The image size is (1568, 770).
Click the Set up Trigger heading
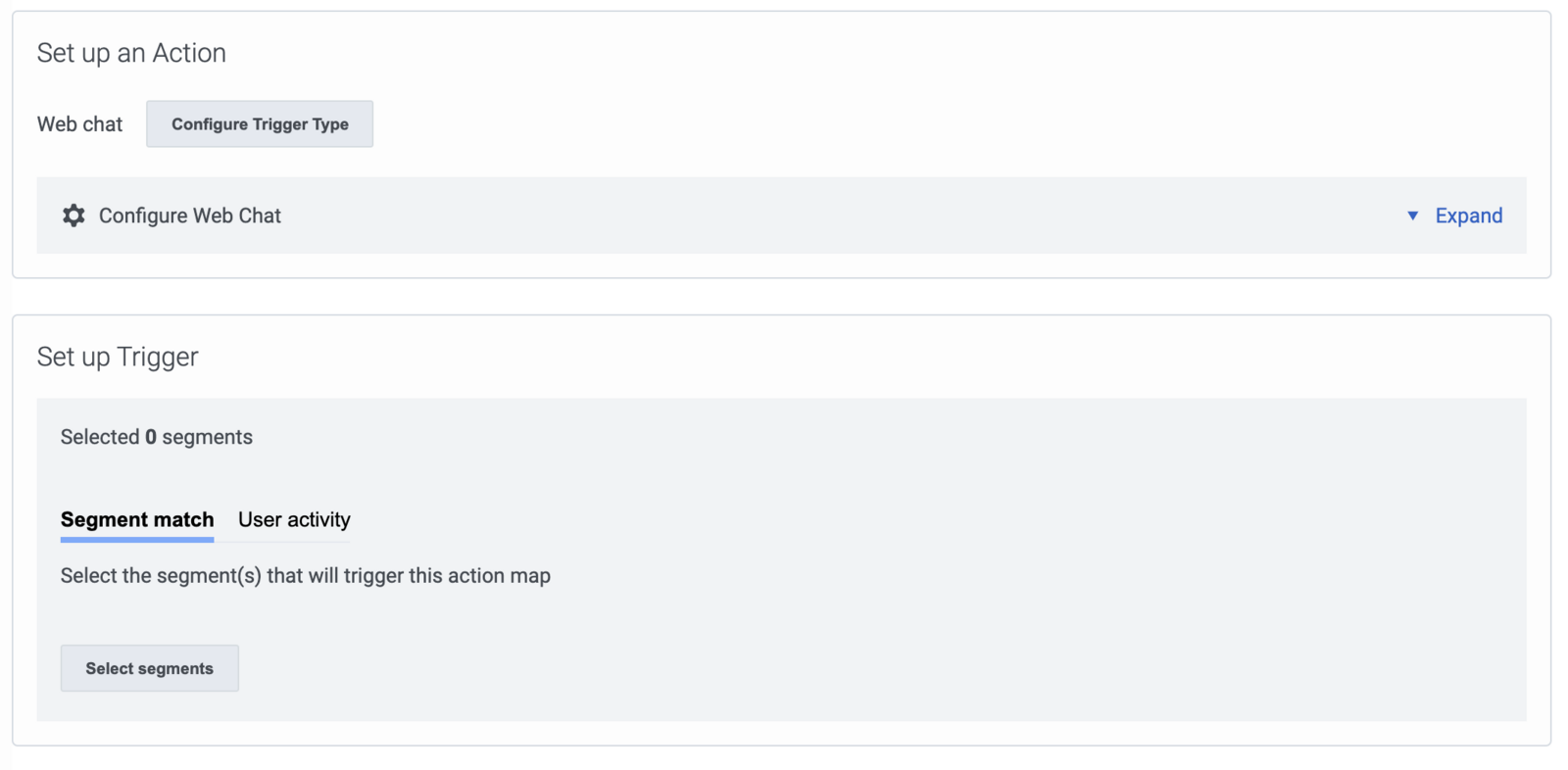(x=118, y=357)
